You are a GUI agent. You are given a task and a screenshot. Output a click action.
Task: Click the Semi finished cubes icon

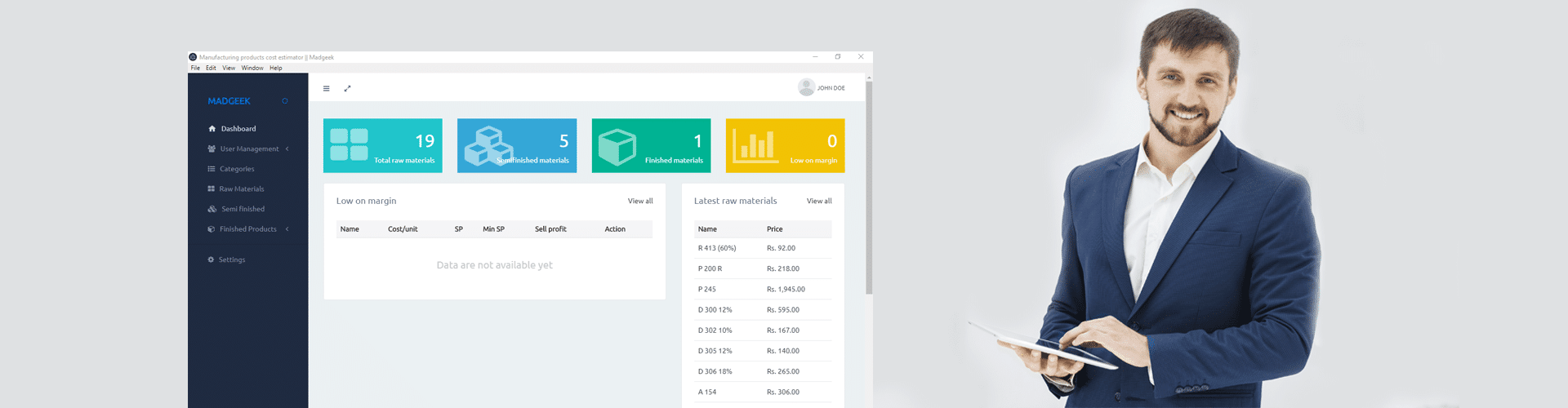(212, 209)
